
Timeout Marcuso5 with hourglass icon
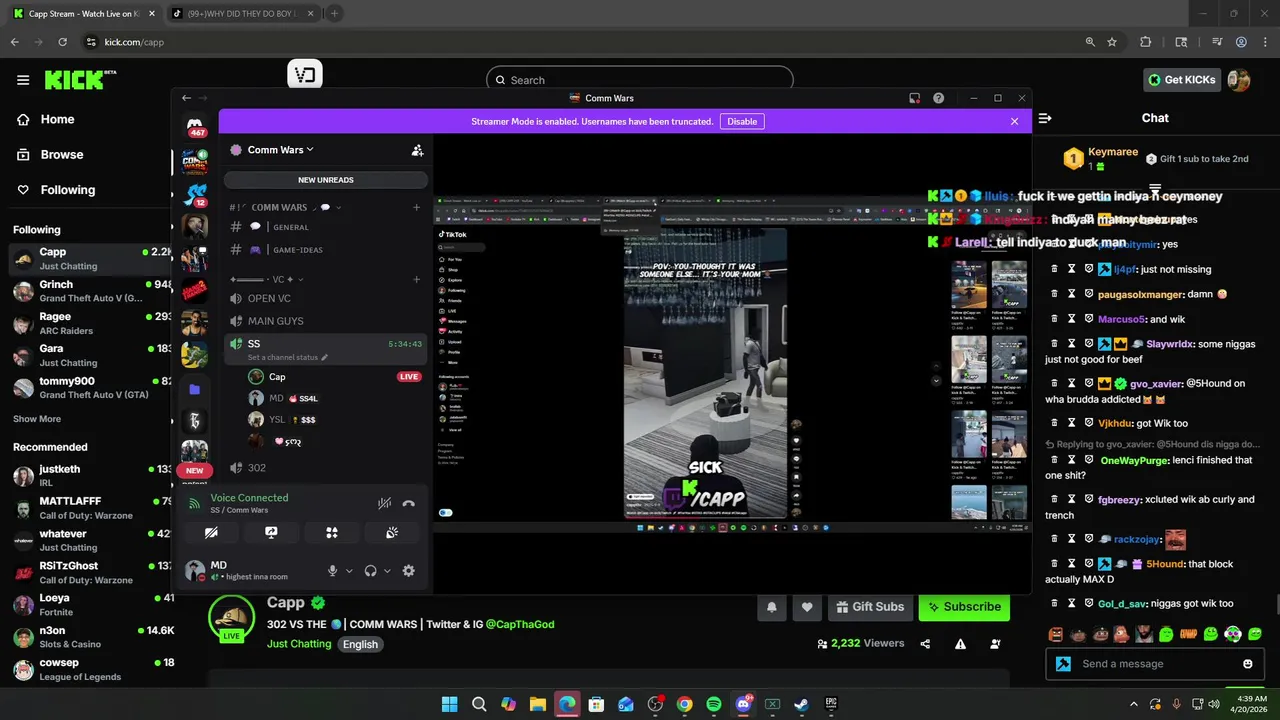pyautogui.click(x=1071, y=319)
